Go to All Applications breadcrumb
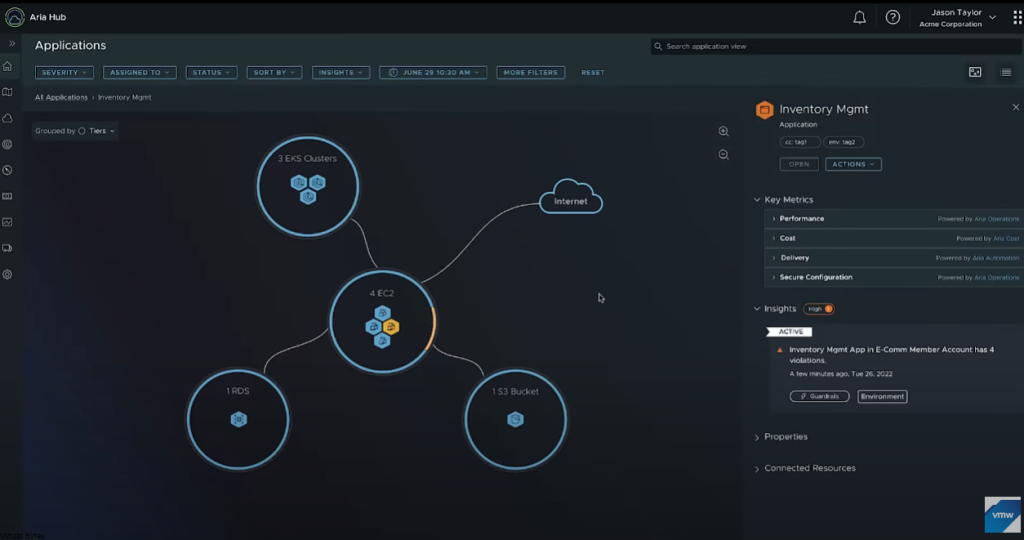This screenshot has width=1024, height=540. [61, 97]
